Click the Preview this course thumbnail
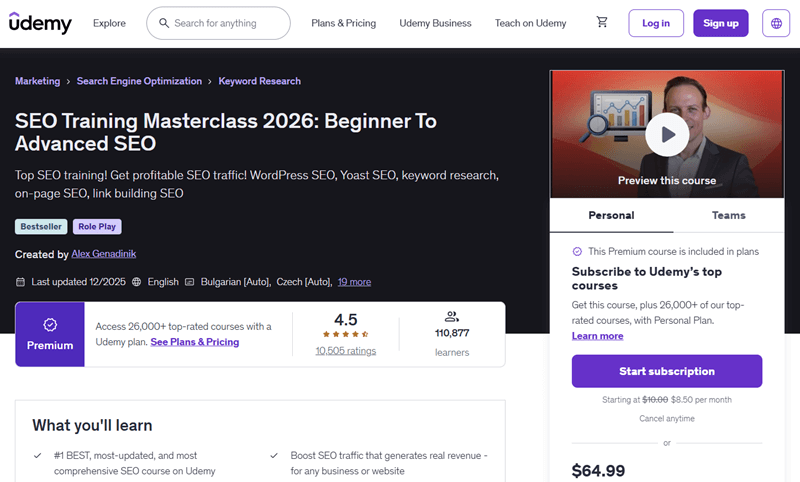Viewport: 800px width, 482px height. tap(667, 134)
